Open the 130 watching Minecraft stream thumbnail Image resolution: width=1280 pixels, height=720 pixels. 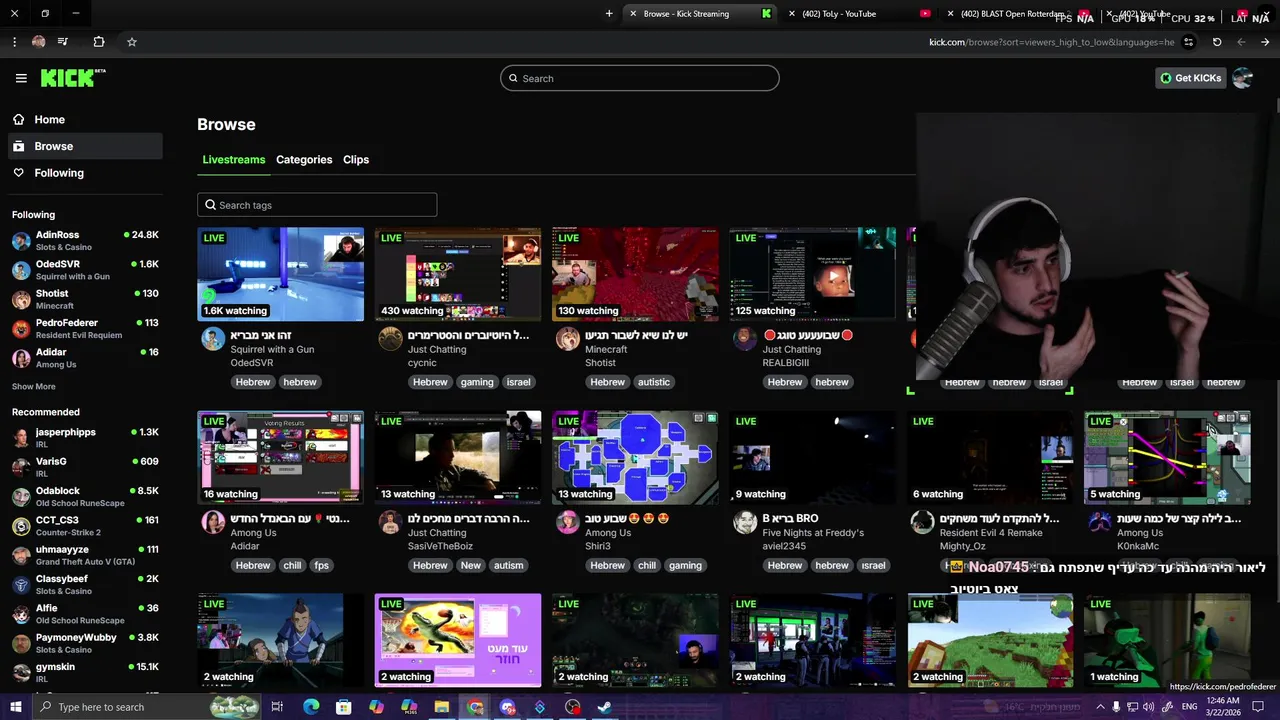pyautogui.click(x=635, y=274)
